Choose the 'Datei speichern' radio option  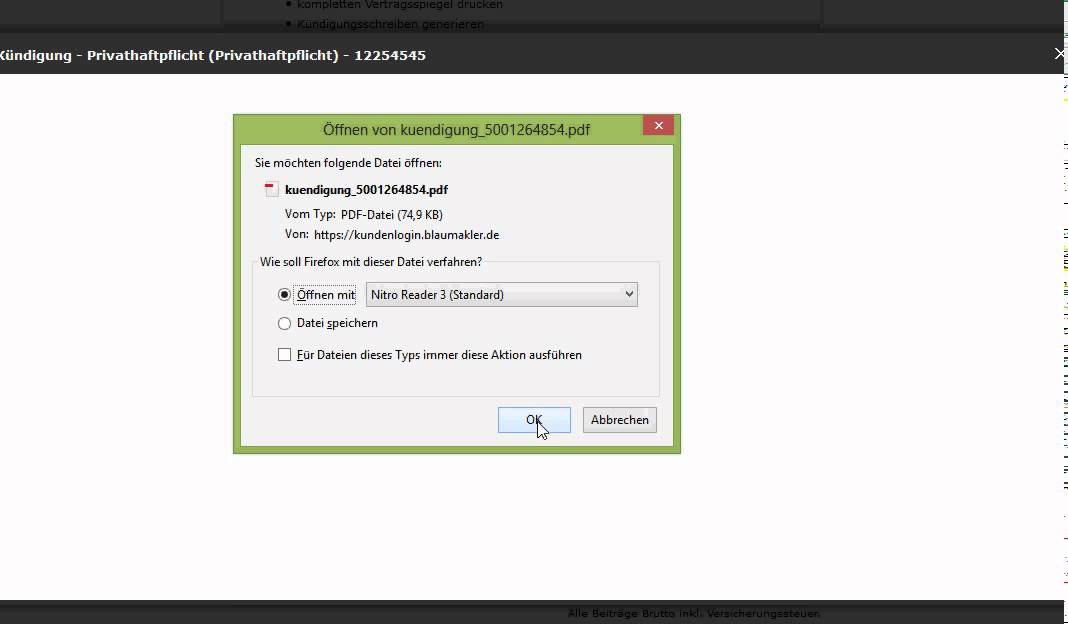tap(285, 324)
